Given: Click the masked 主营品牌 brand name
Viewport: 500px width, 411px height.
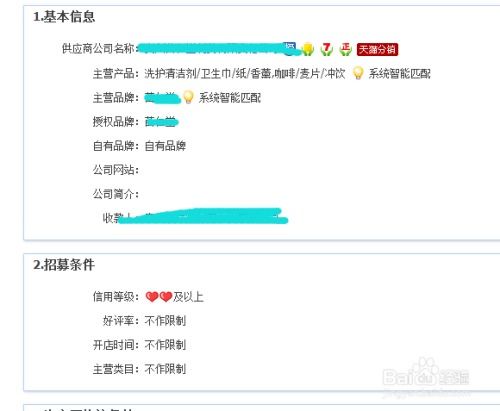Looking at the screenshot, I should pyautogui.click(x=162, y=98).
